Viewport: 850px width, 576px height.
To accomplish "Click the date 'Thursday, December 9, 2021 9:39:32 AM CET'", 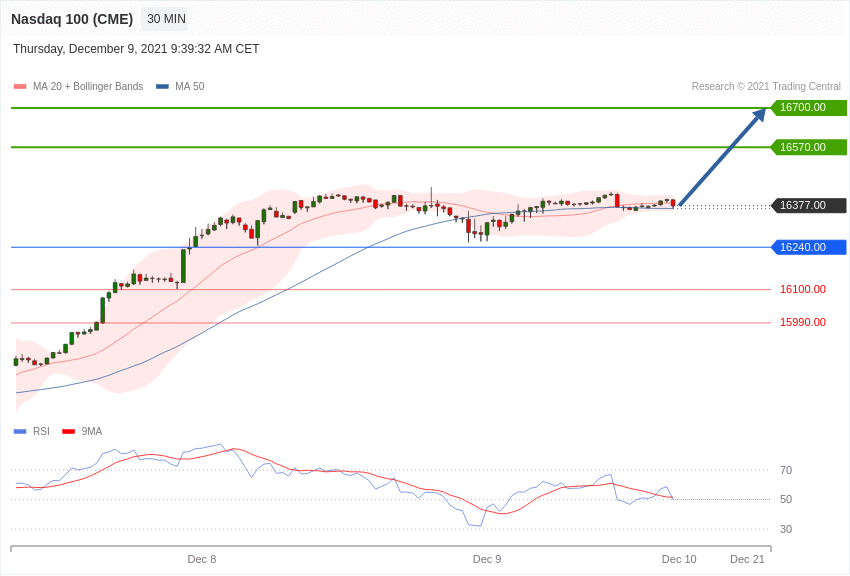I will click(136, 49).
